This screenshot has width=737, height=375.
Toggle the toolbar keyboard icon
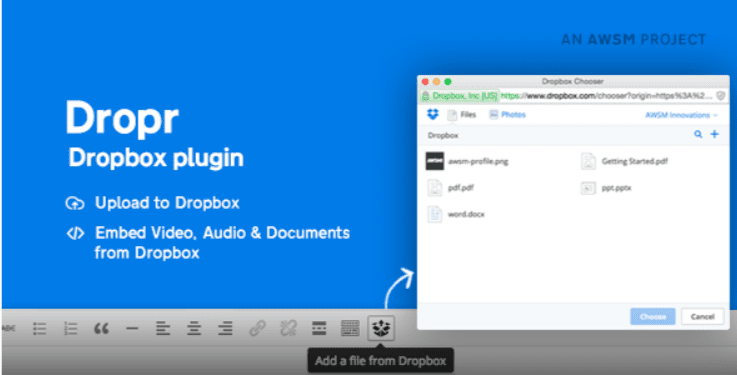pyautogui.click(x=350, y=328)
